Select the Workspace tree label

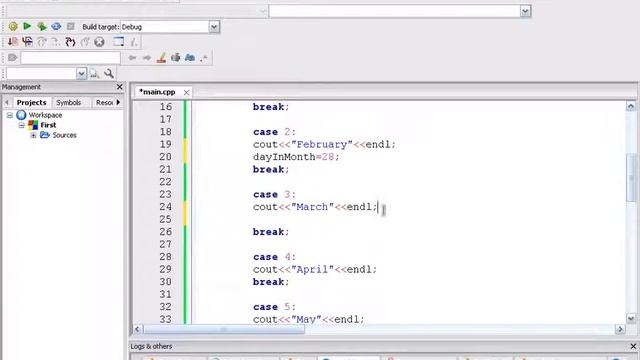click(x=45, y=115)
